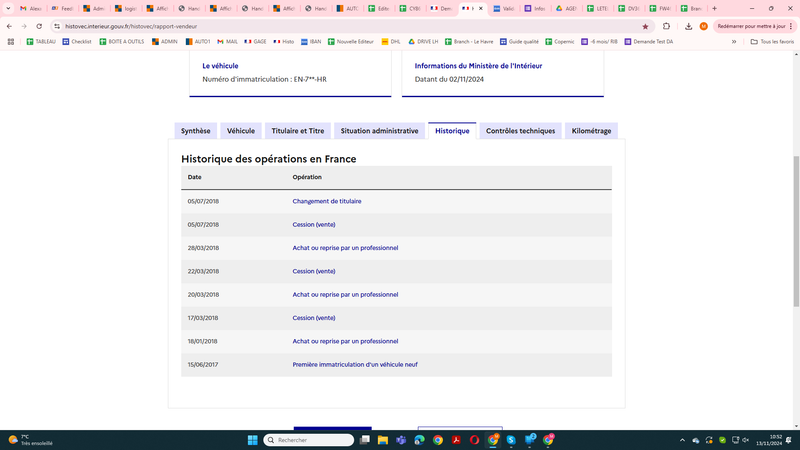Screen dimensions: 800x450
Task: Open the DHL bookmark
Action: [x=391, y=42]
